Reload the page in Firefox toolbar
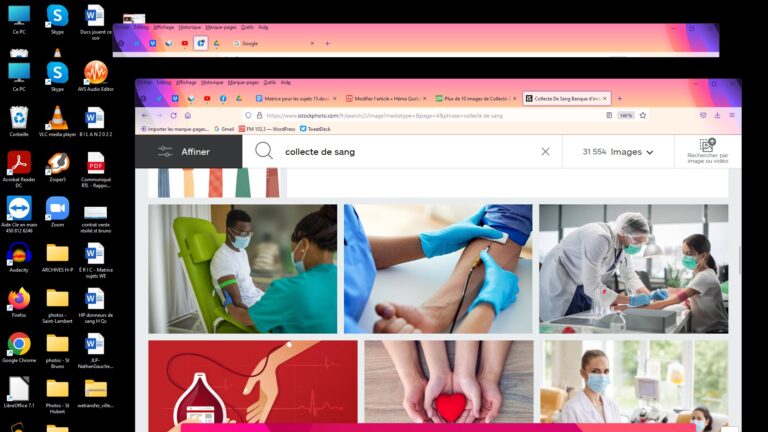 click(x=173, y=115)
